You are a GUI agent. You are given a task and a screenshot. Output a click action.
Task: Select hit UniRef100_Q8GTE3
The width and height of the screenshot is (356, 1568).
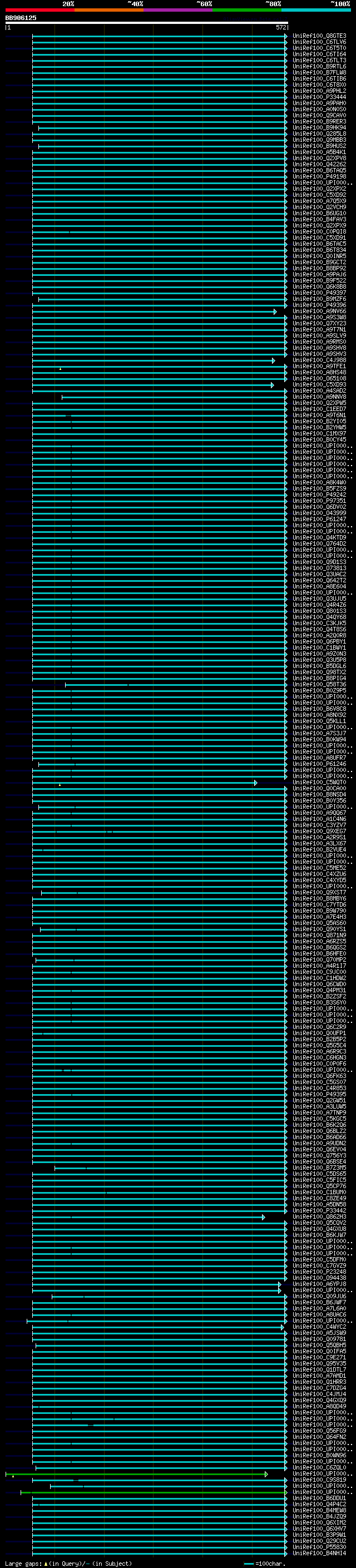[319, 36]
